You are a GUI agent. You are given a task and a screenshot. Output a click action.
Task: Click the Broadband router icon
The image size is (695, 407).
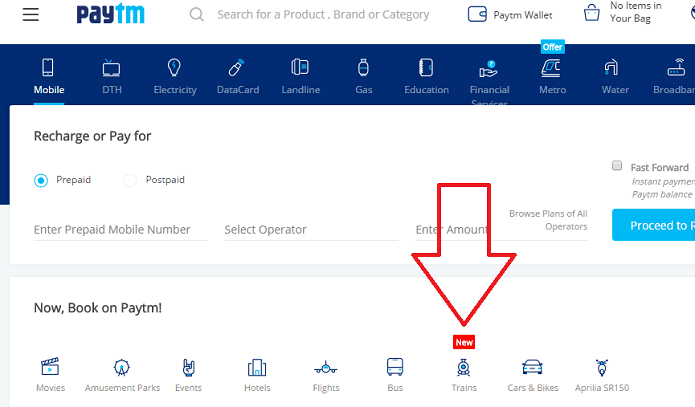coord(676,67)
